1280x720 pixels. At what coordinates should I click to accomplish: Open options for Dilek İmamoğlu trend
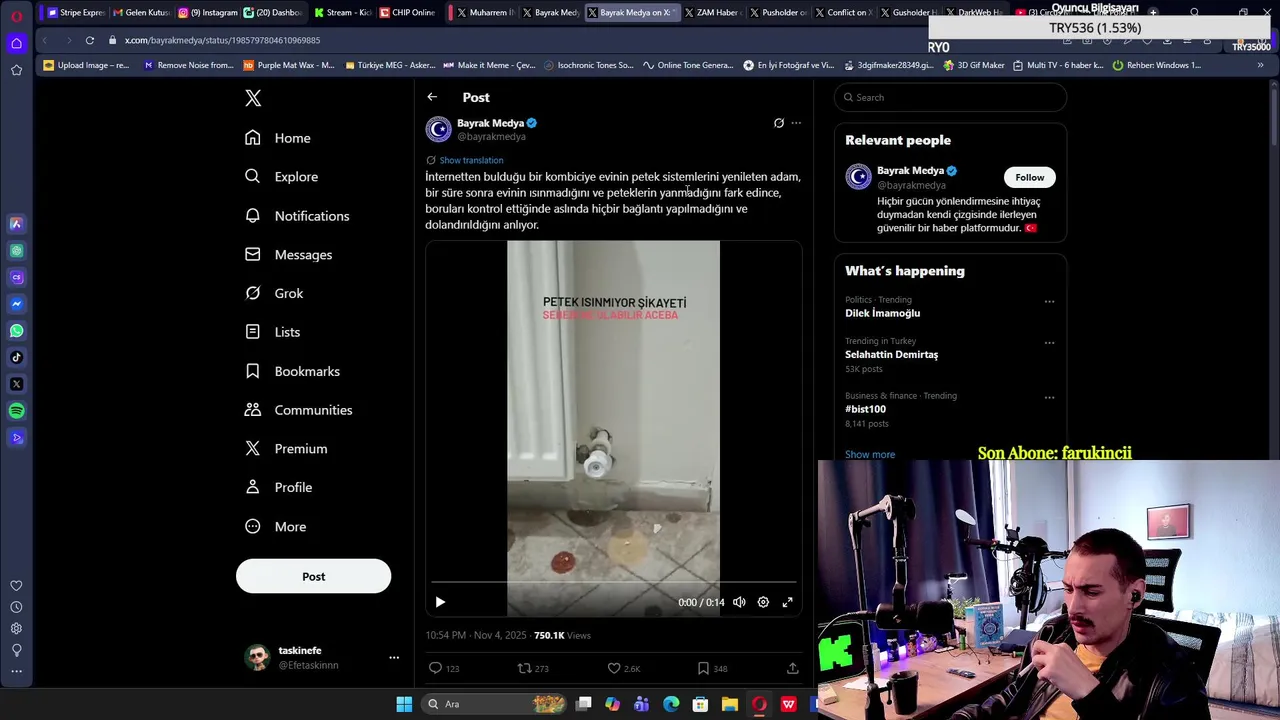1049,301
